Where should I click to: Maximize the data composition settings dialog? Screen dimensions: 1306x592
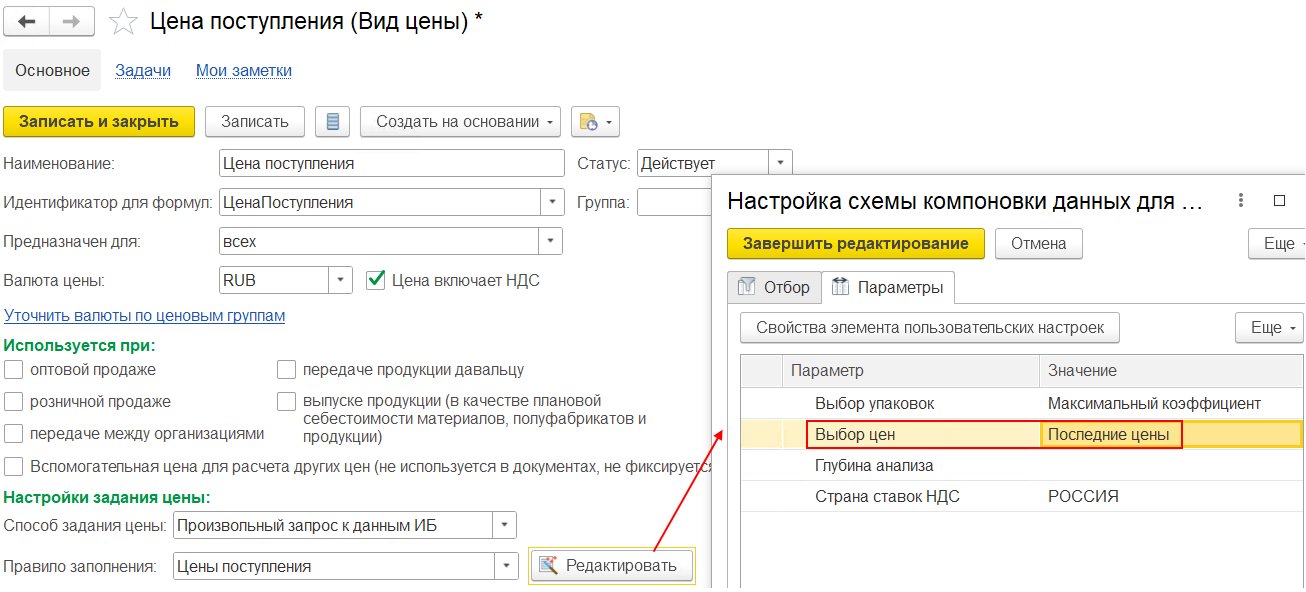(x=1279, y=200)
